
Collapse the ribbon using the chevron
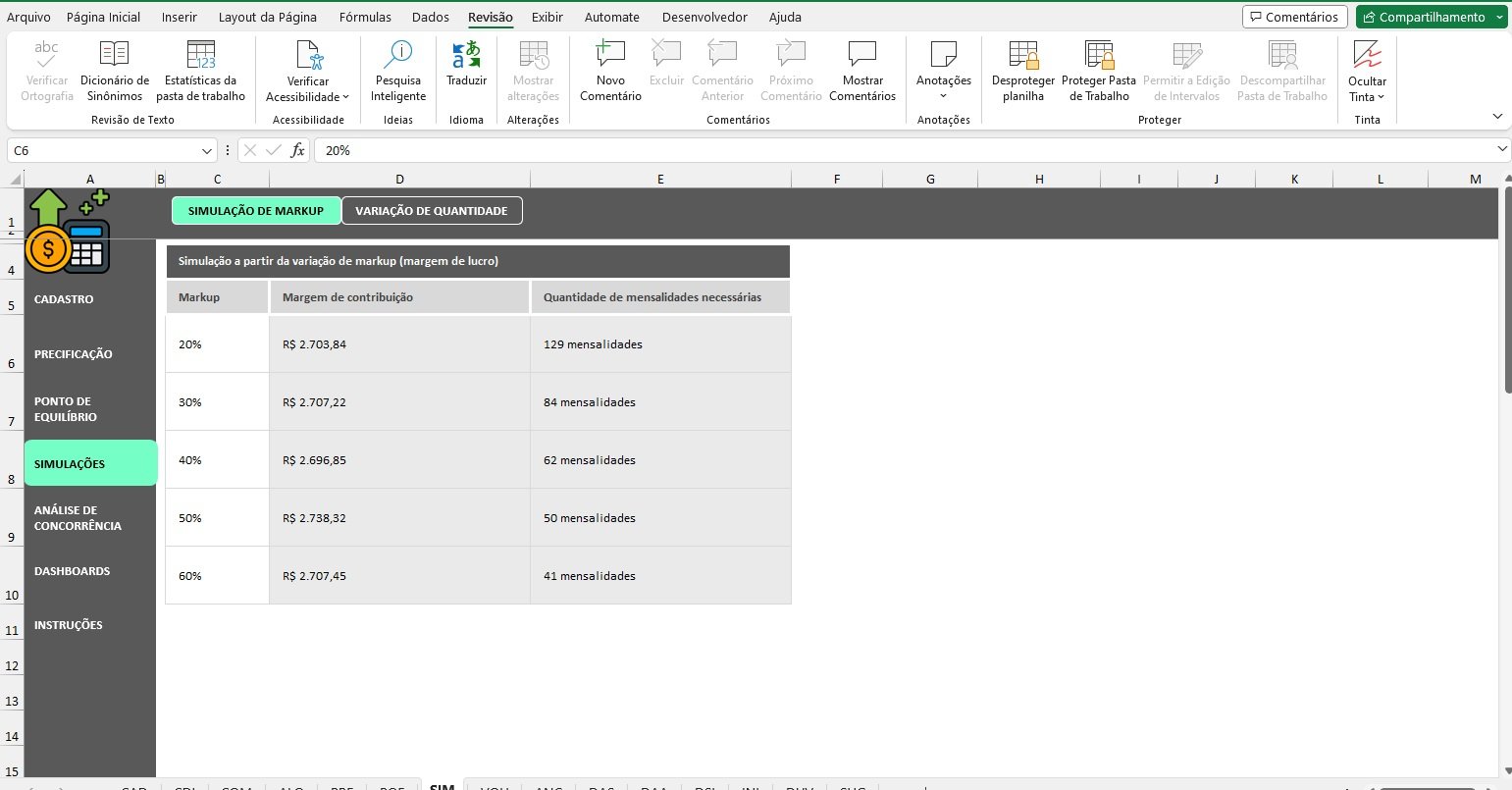(1497, 116)
